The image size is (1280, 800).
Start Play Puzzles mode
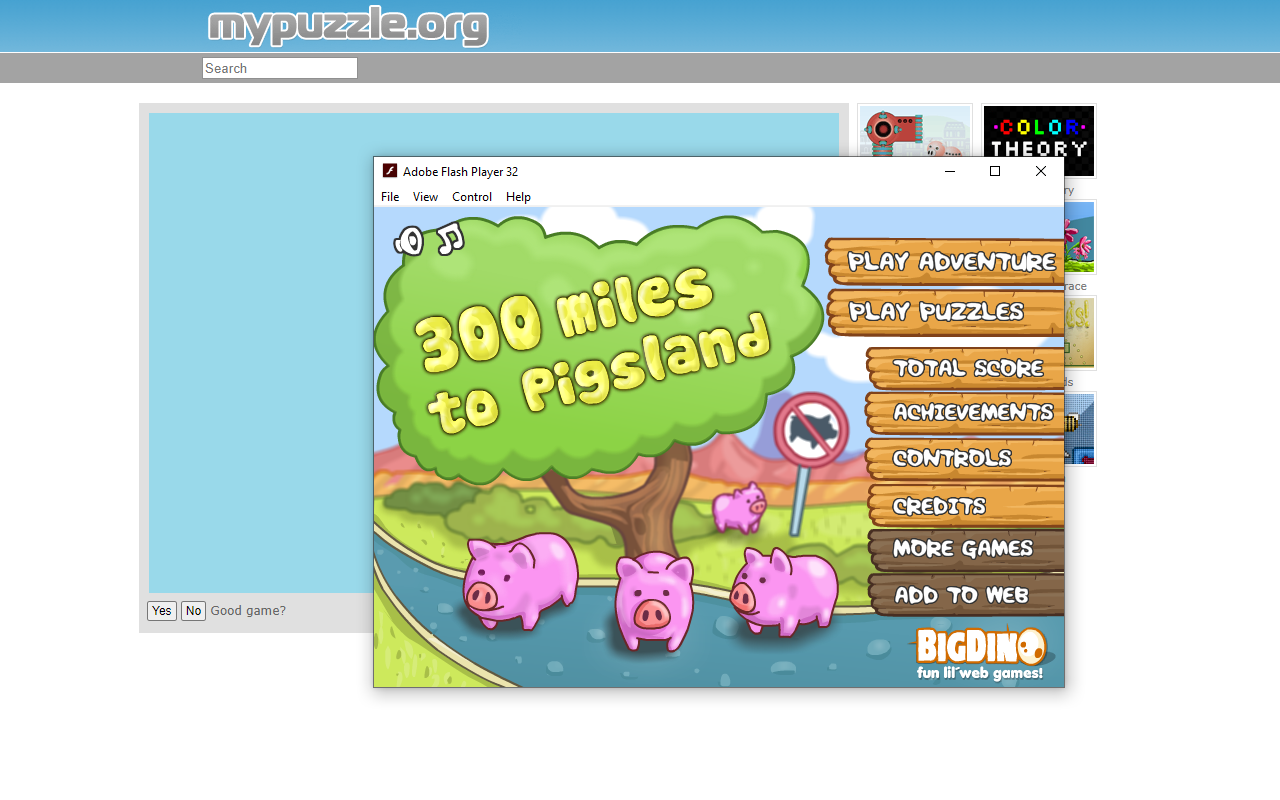pos(945,312)
